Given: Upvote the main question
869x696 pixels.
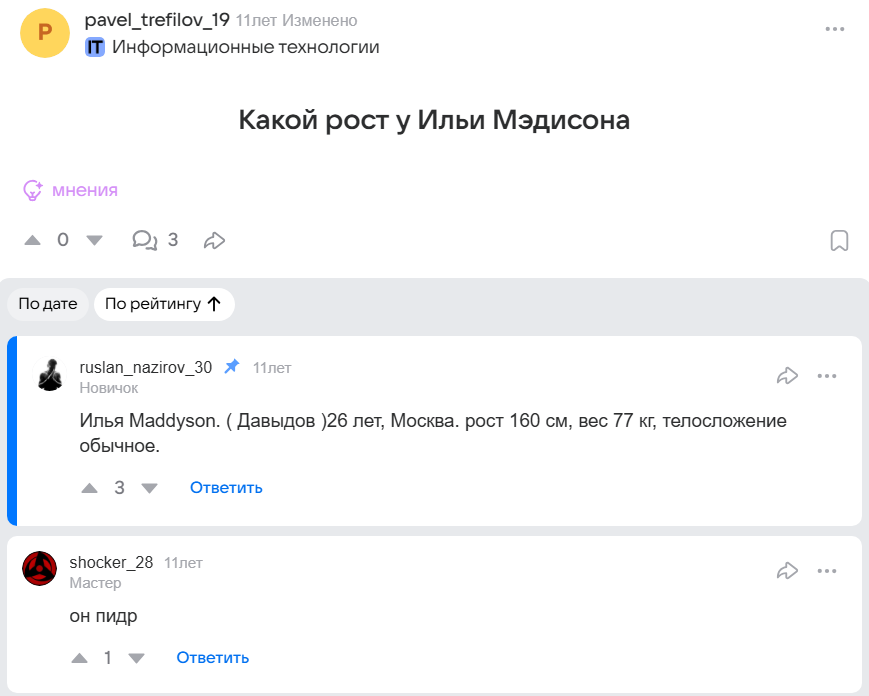Looking at the screenshot, I should click(x=33, y=240).
